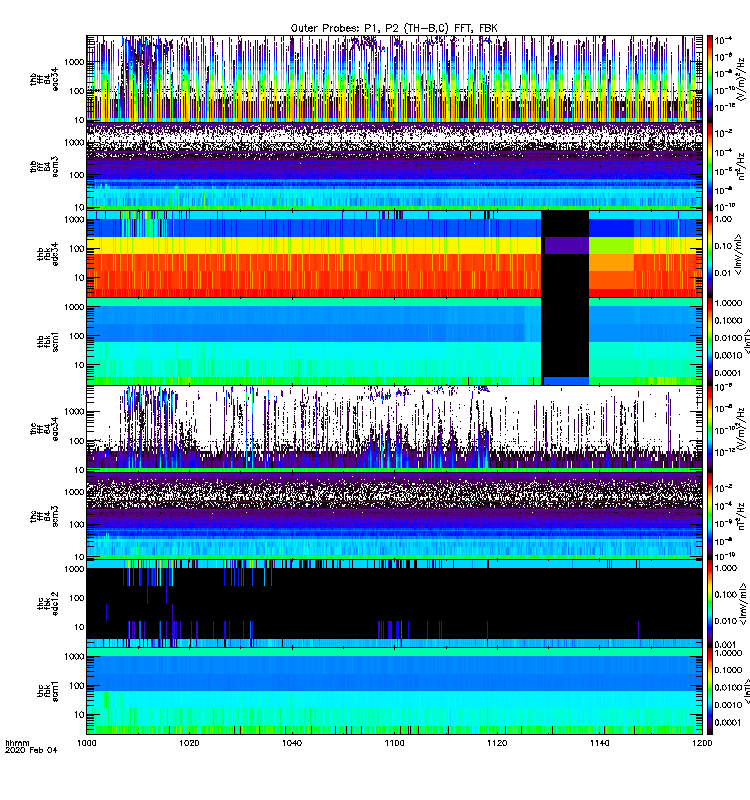
Task: Click the "0.100" tick on thc edc12 color bar
Action: [x=726, y=594]
